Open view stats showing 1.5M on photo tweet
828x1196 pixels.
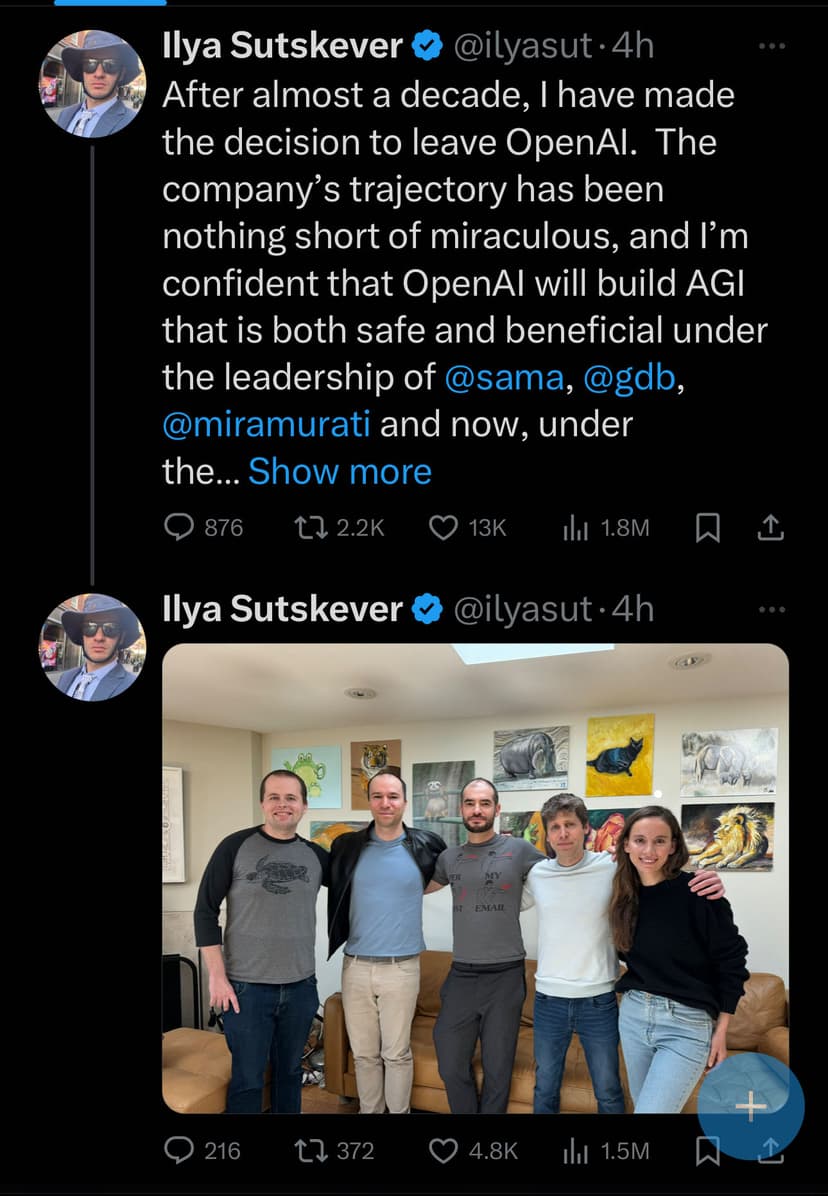click(x=574, y=1150)
